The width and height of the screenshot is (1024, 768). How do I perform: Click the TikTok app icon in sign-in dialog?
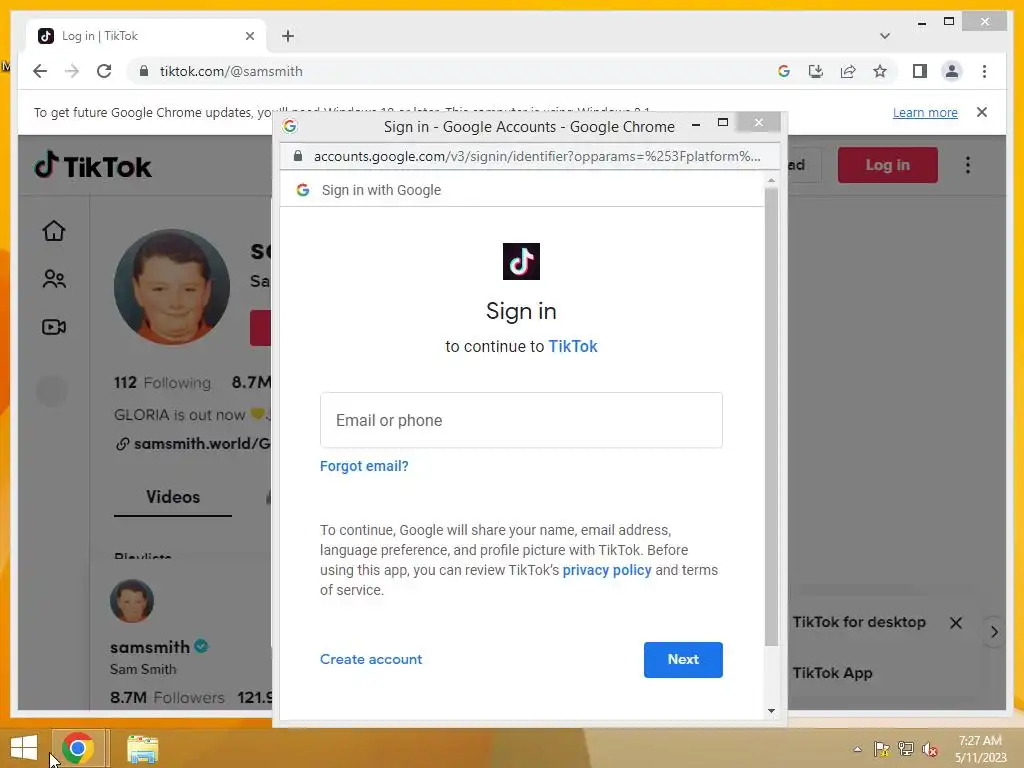click(521, 261)
